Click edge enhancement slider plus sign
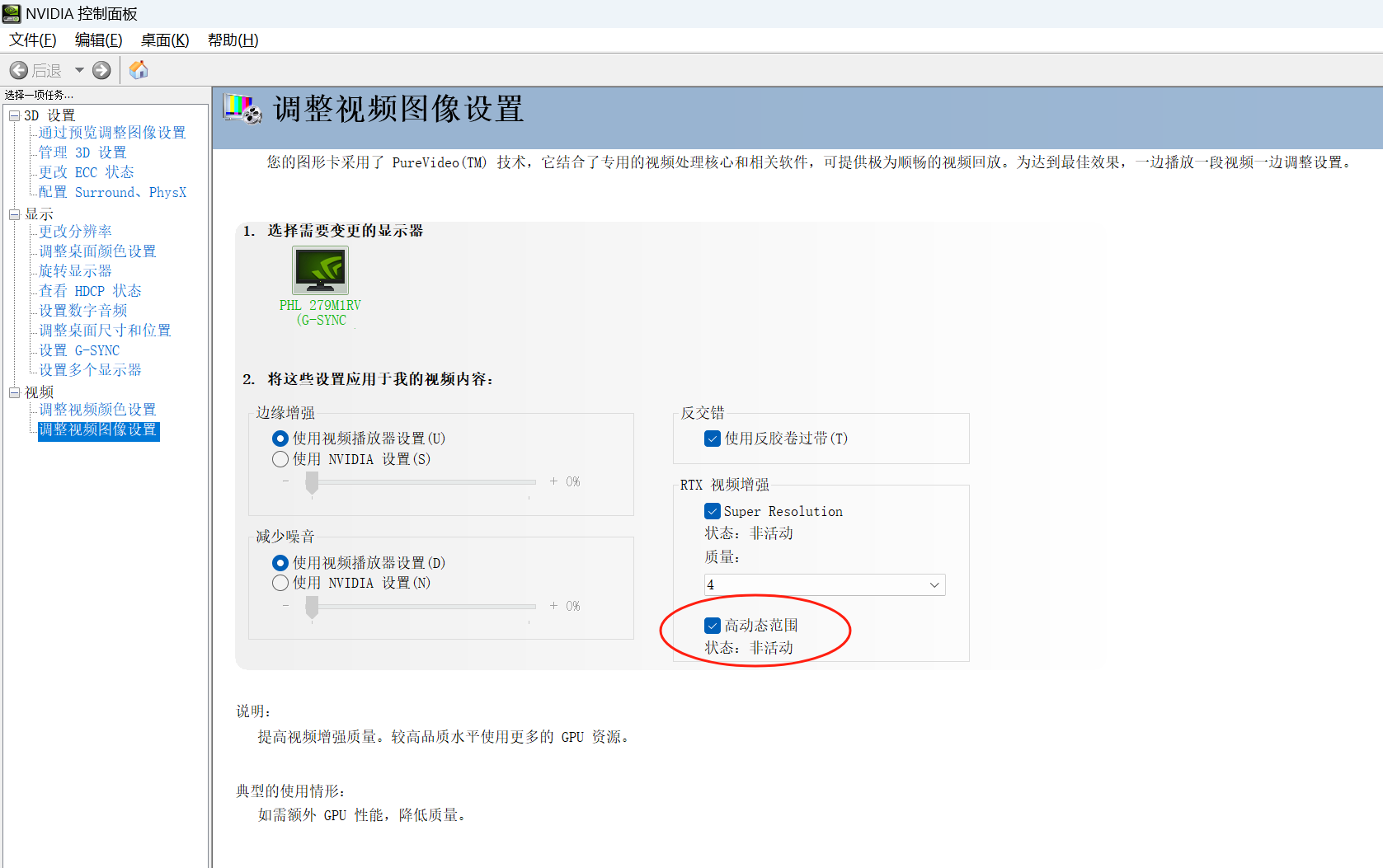Image resolution: width=1383 pixels, height=868 pixels. (553, 481)
